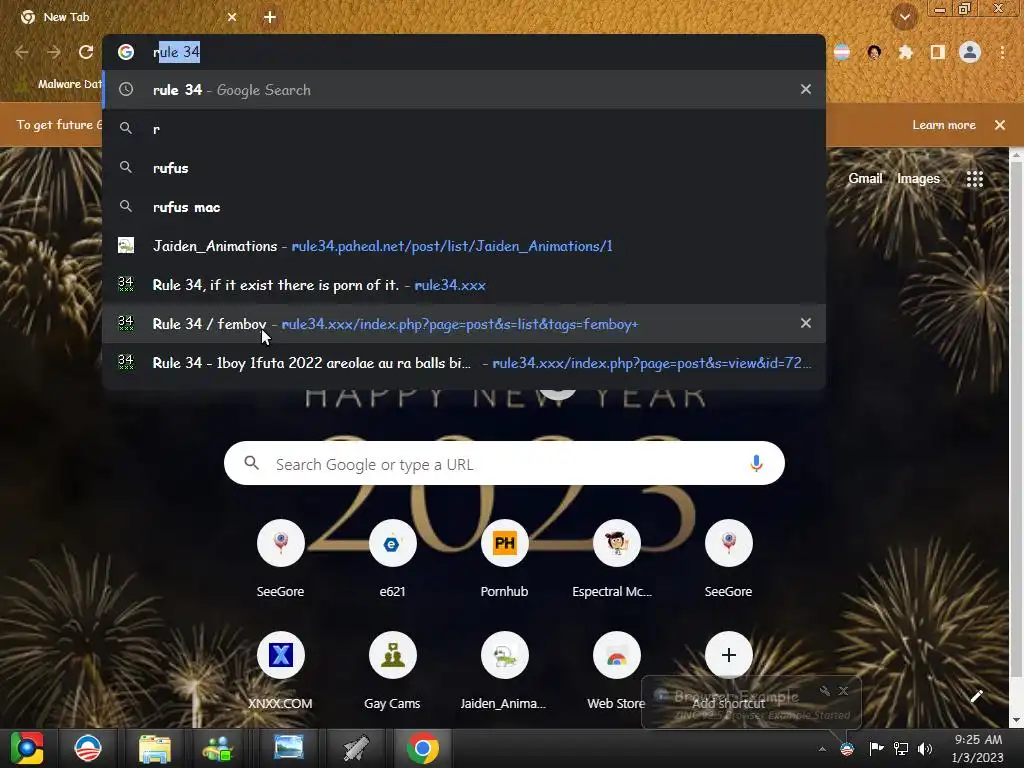Open the Obama logo taskbar icon
The height and width of the screenshot is (768, 1024).
click(88, 748)
